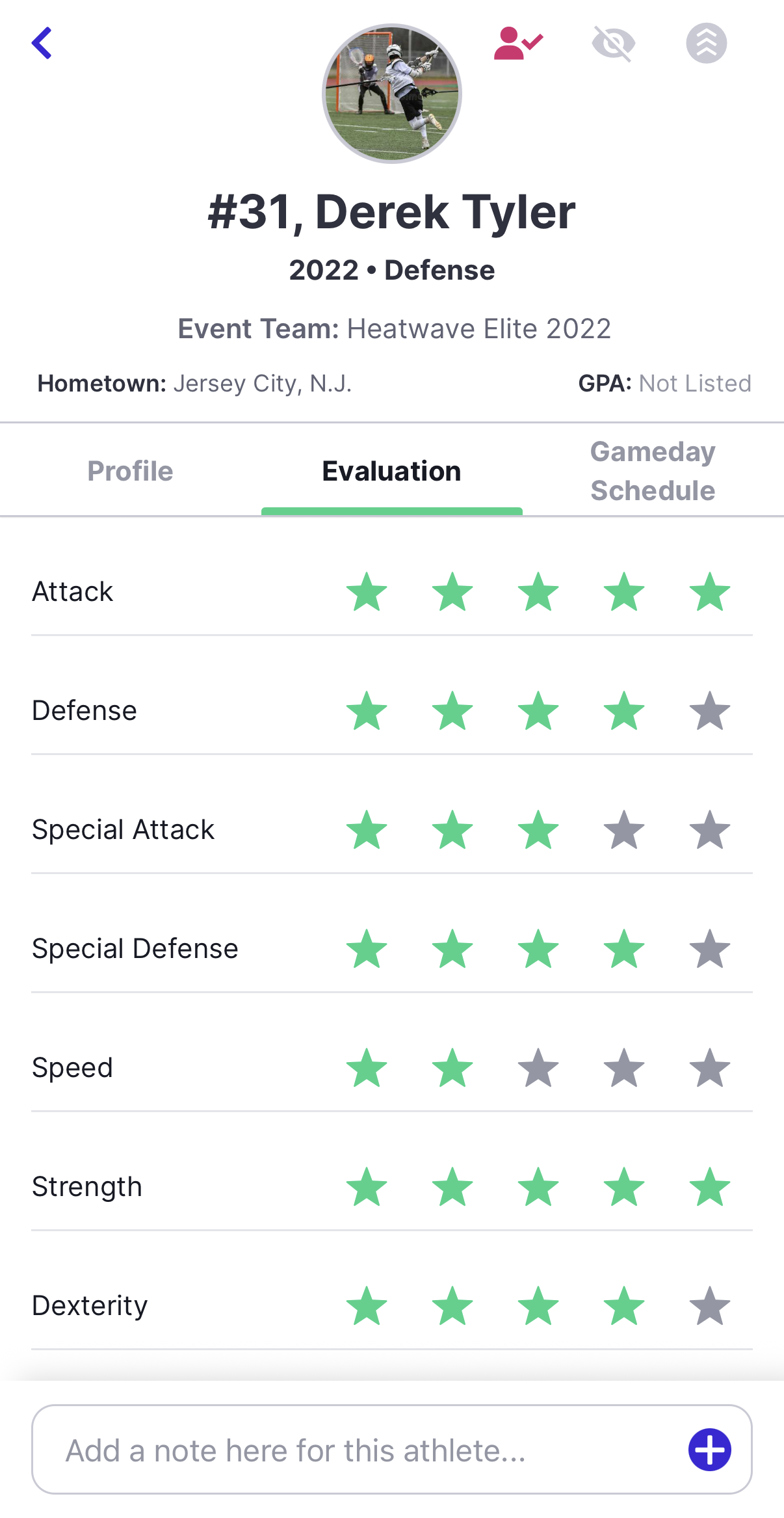
Task: Set Attack rating to one star
Action: tap(367, 592)
